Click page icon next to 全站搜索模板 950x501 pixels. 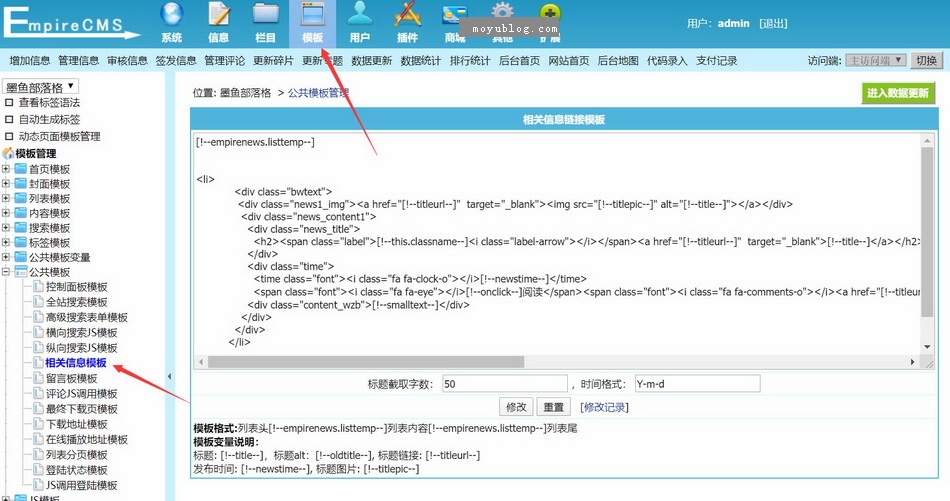tap(38, 302)
